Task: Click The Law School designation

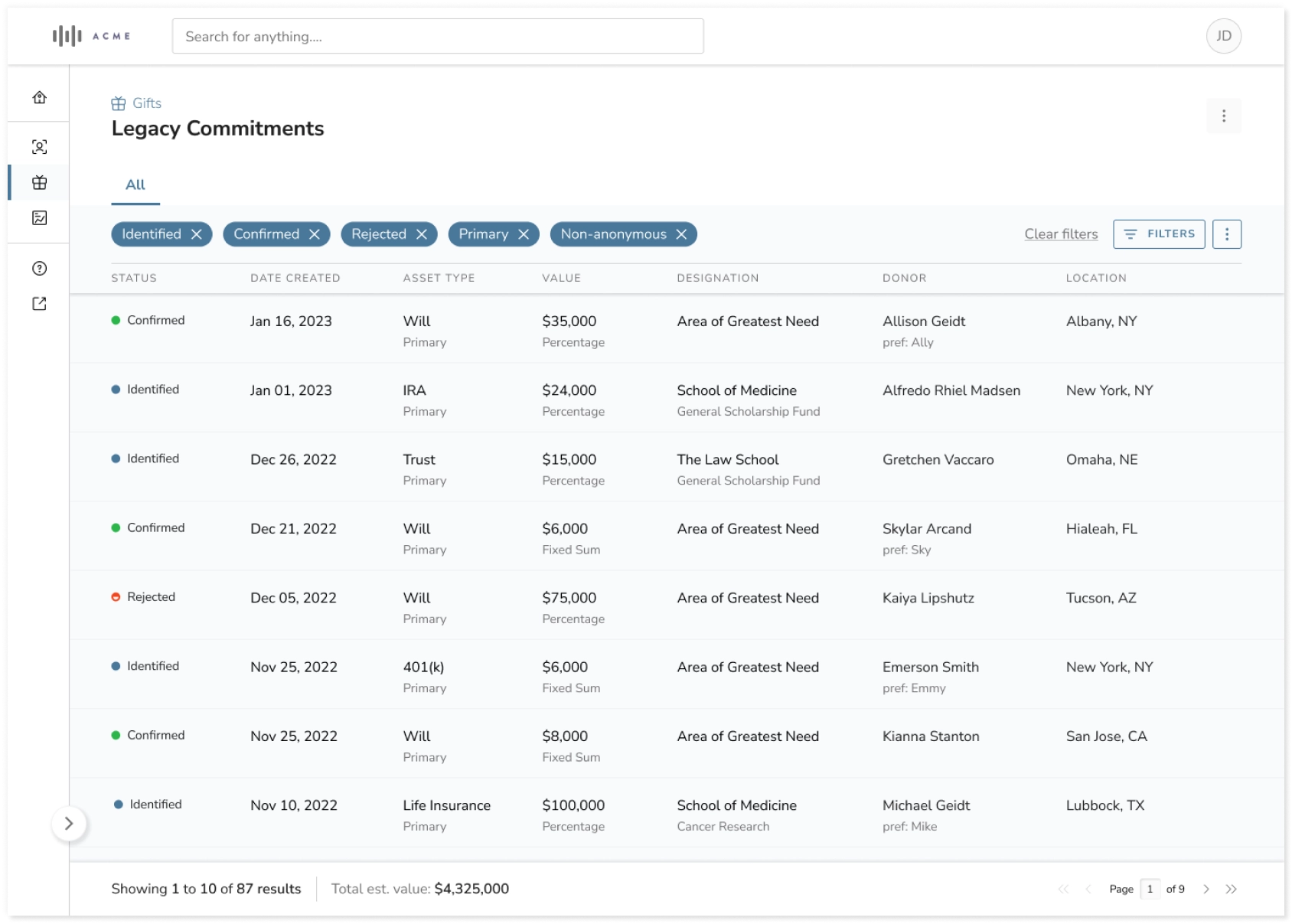Action: coord(728,459)
